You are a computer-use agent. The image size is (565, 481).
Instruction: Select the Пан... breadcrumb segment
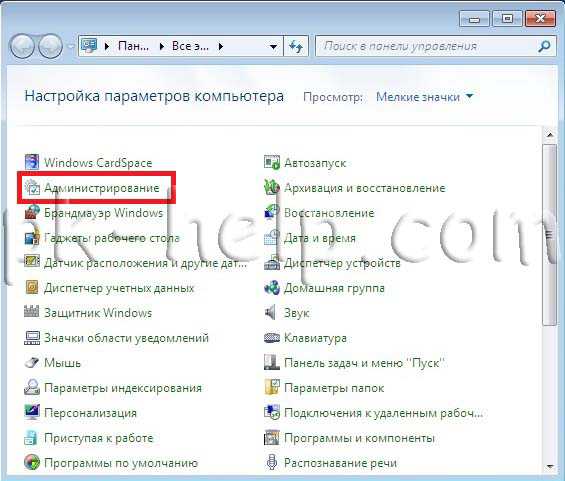(134, 46)
